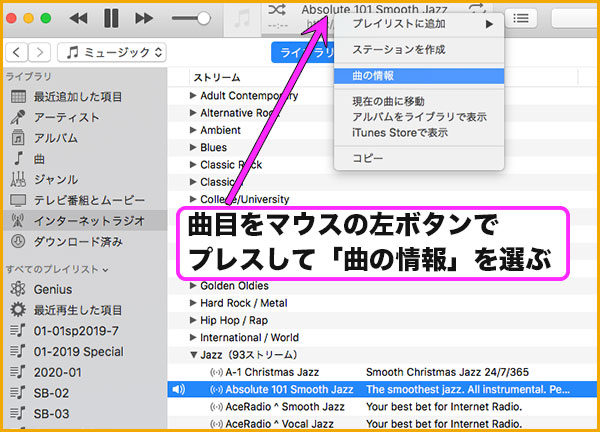The image size is (600, 432).
Task: Click the green zoom window button
Action: [x=46, y=18]
